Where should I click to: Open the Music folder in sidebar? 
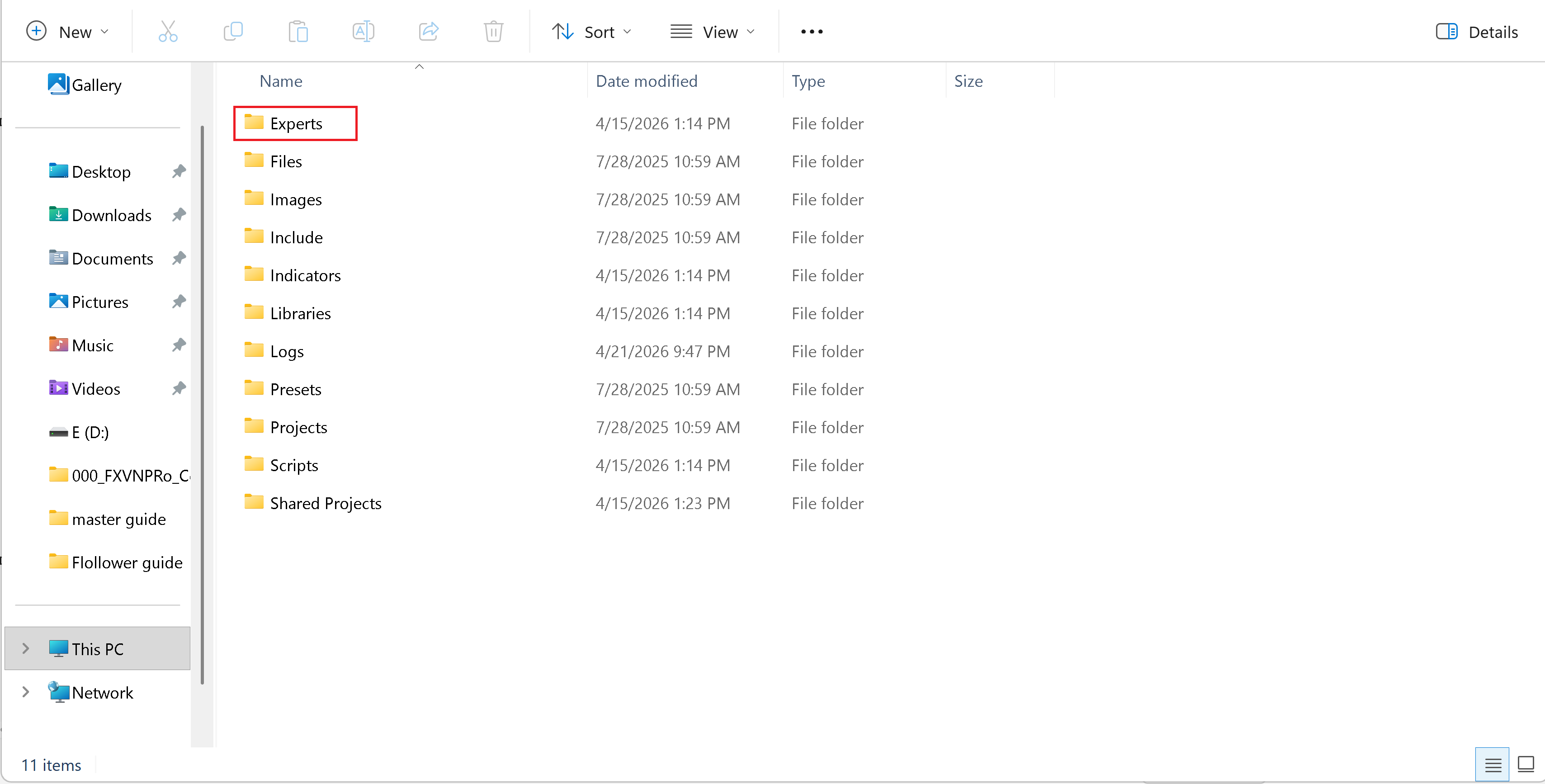81,345
